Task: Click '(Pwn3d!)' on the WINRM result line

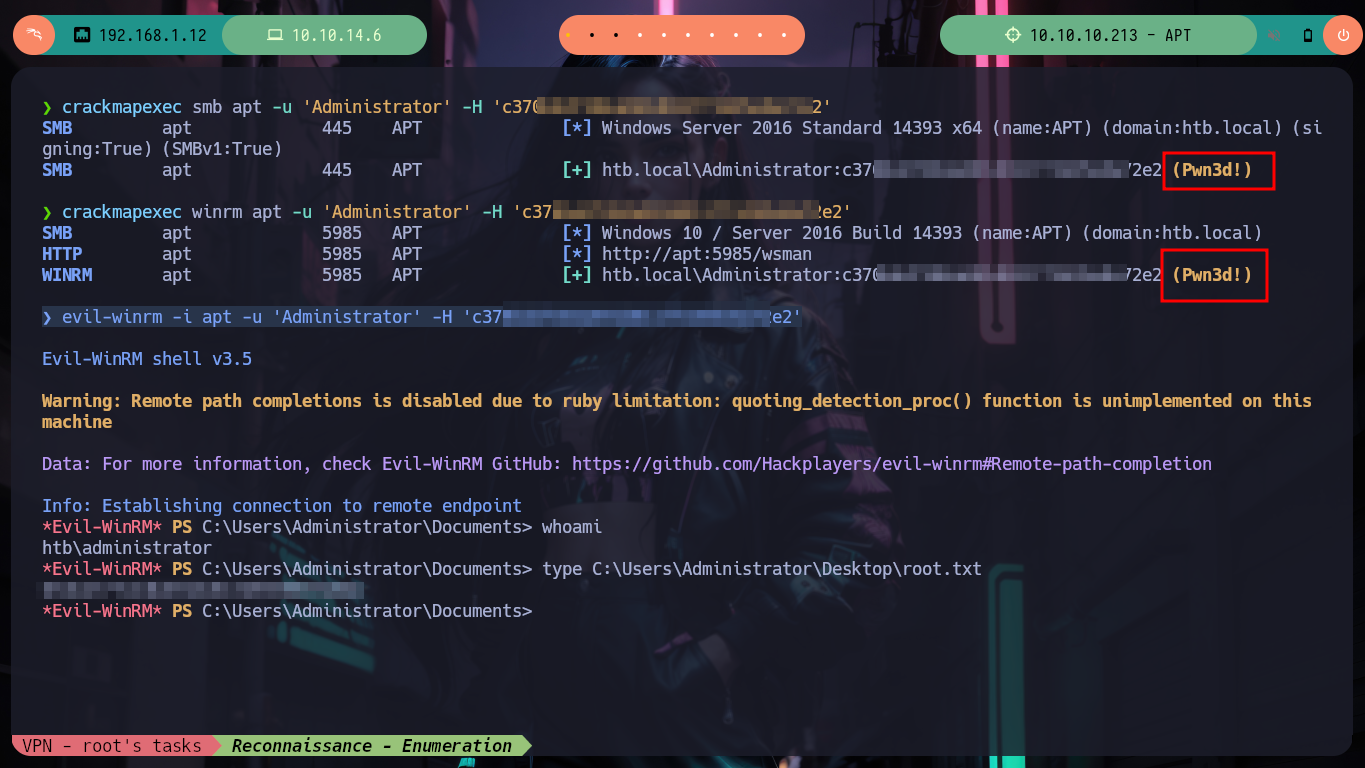Action: point(1212,275)
